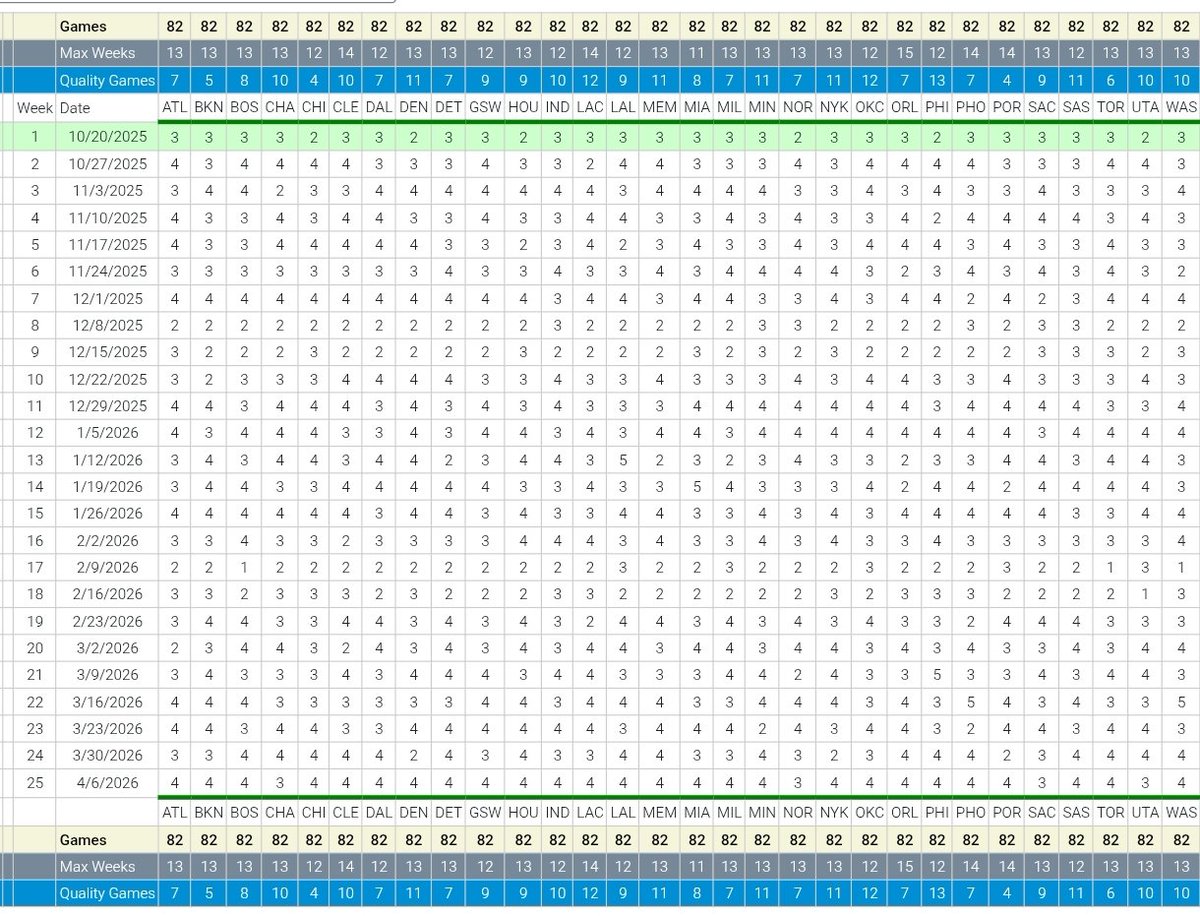Click week number 25 in the Week column
This screenshot has height=916, width=1200.
pos(35,782)
